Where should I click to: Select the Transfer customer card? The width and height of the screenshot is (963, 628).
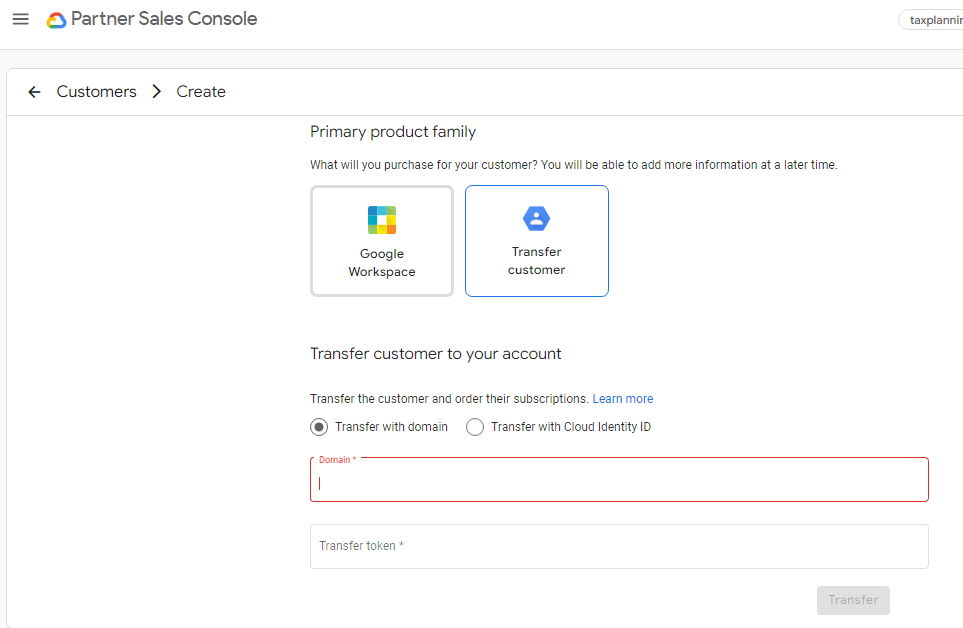tap(537, 241)
